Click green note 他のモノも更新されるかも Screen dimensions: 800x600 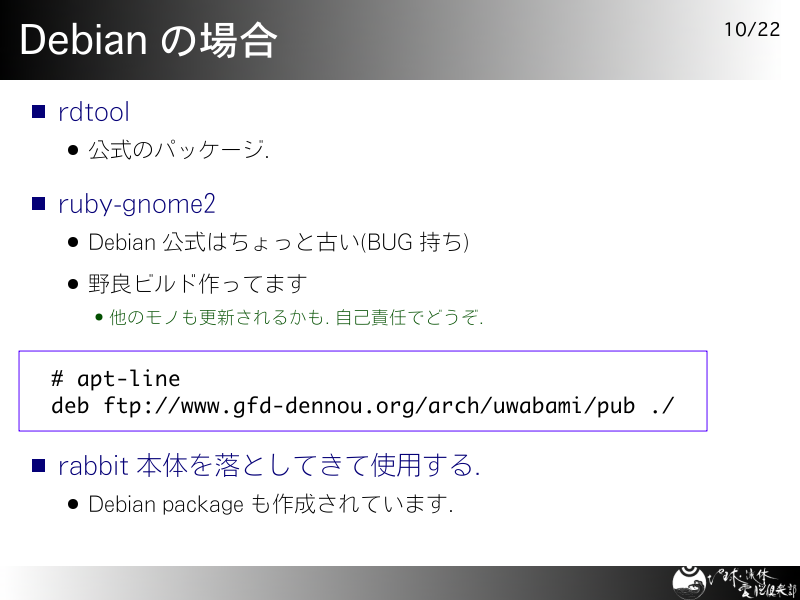pos(296,317)
